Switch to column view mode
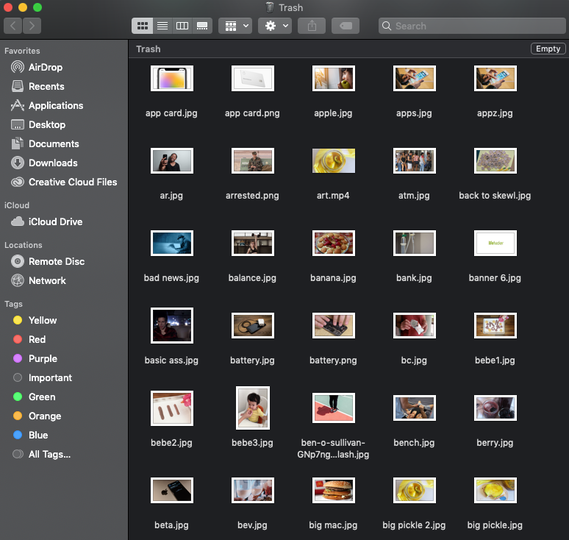The height and width of the screenshot is (540, 569). 182,26
